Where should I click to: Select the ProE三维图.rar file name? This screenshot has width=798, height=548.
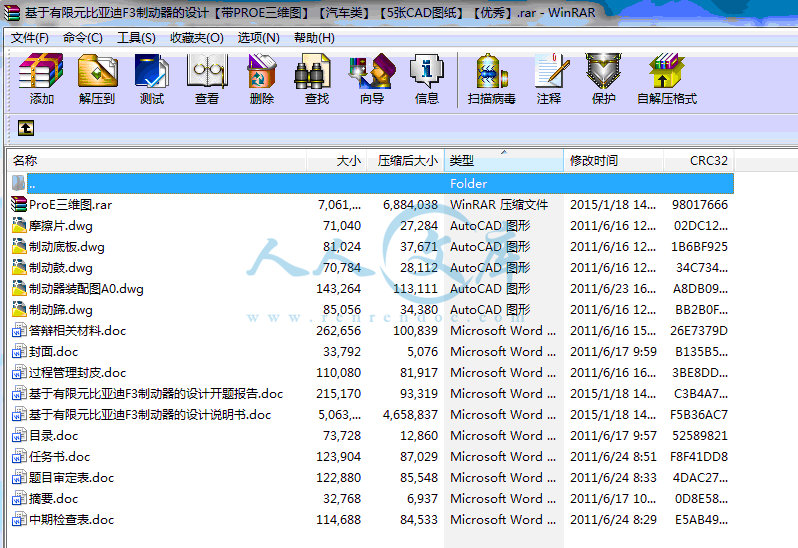70,205
